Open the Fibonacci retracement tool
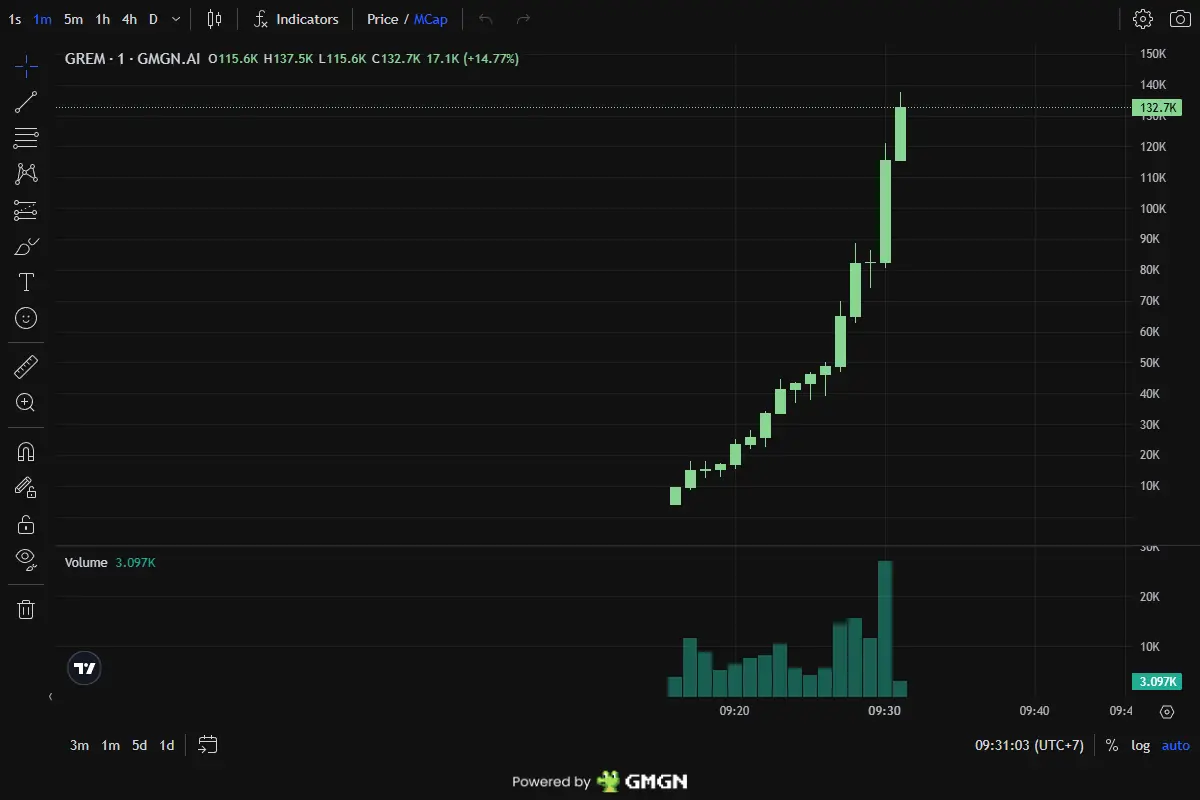 [26, 138]
